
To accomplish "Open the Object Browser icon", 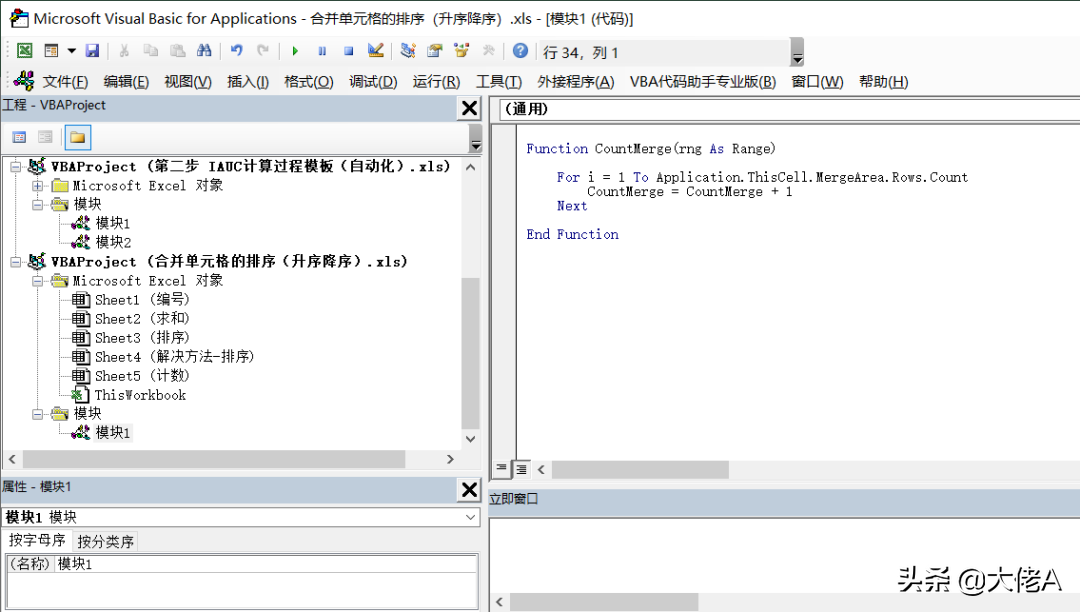I will pos(461,50).
